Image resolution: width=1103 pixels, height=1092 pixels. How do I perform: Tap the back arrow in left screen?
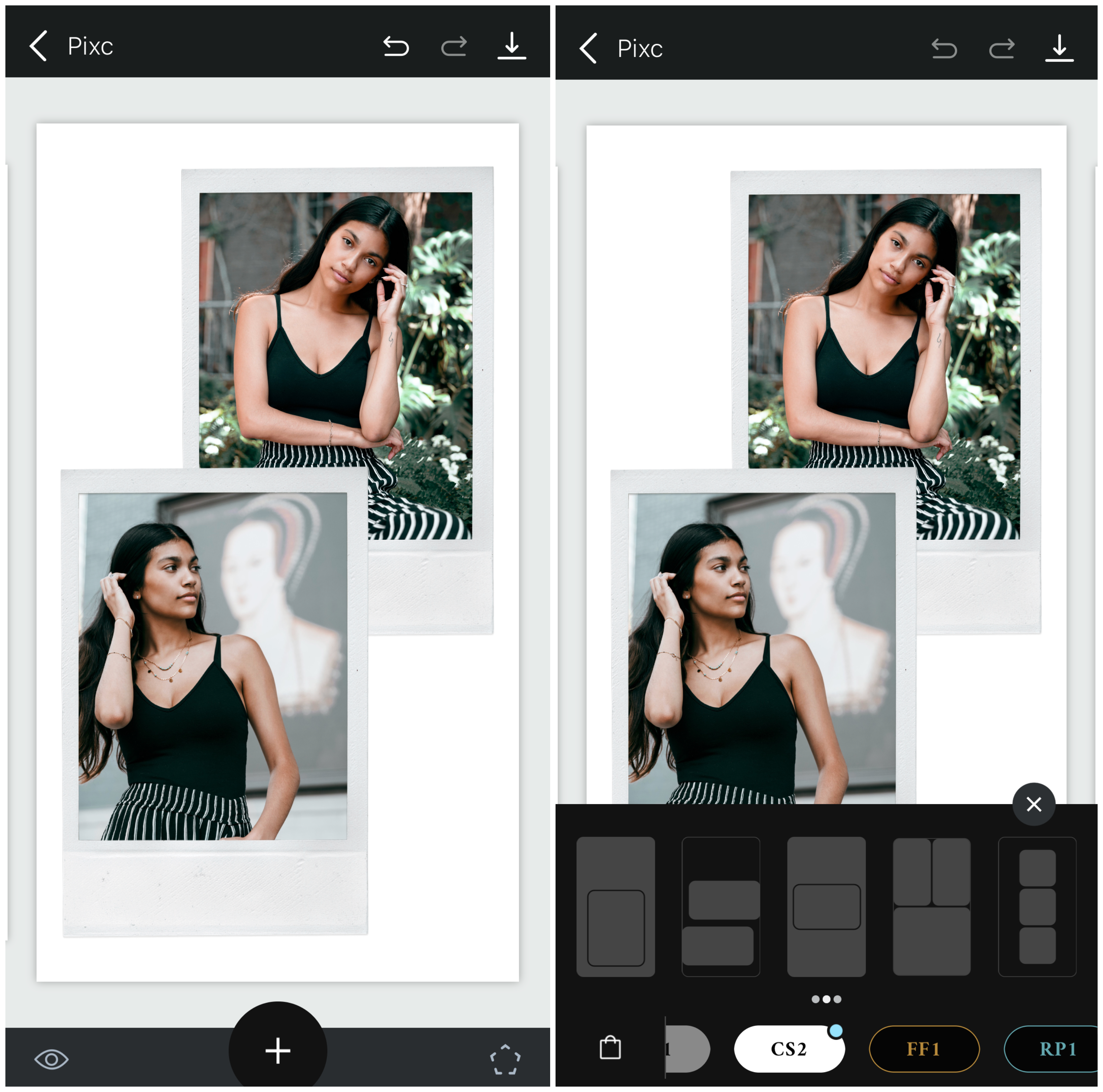(x=38, y=46)
